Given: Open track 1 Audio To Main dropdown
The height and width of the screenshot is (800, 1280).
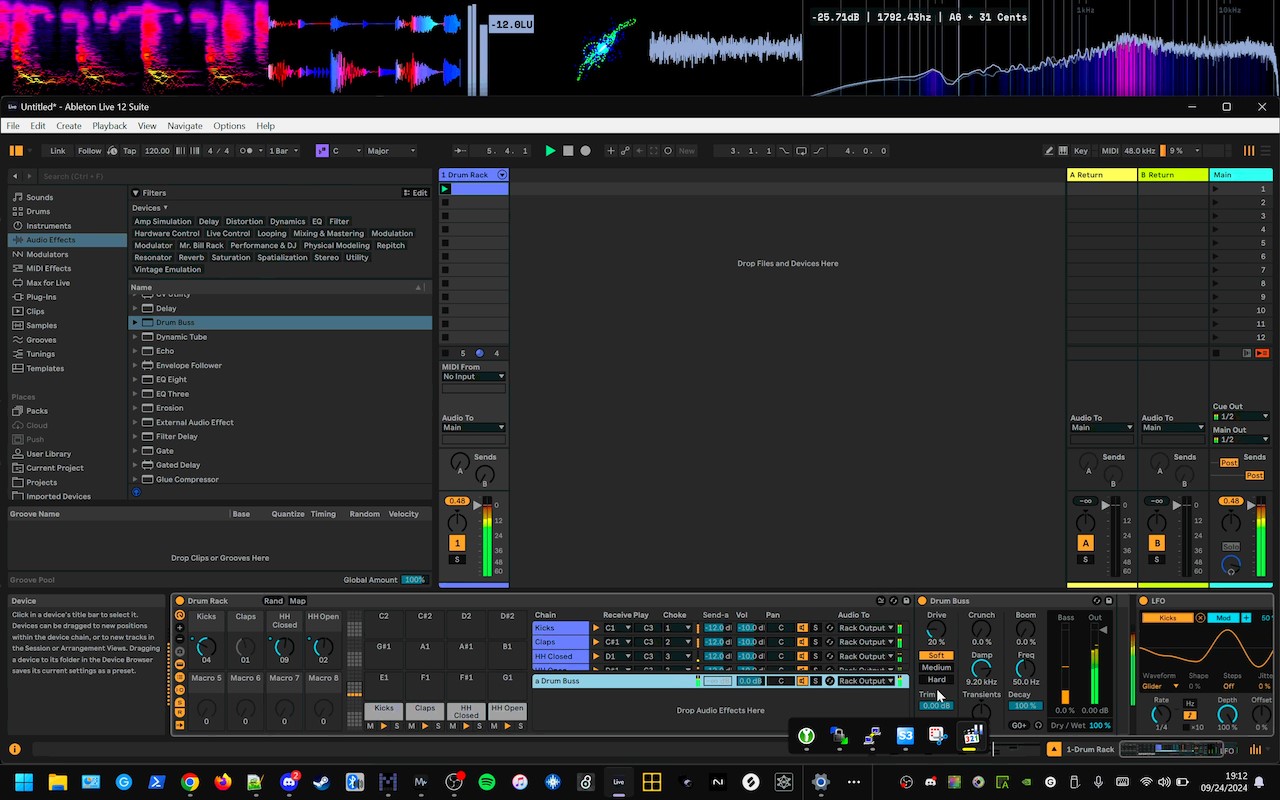Looking at the screenshot, I should coord(474,428).
